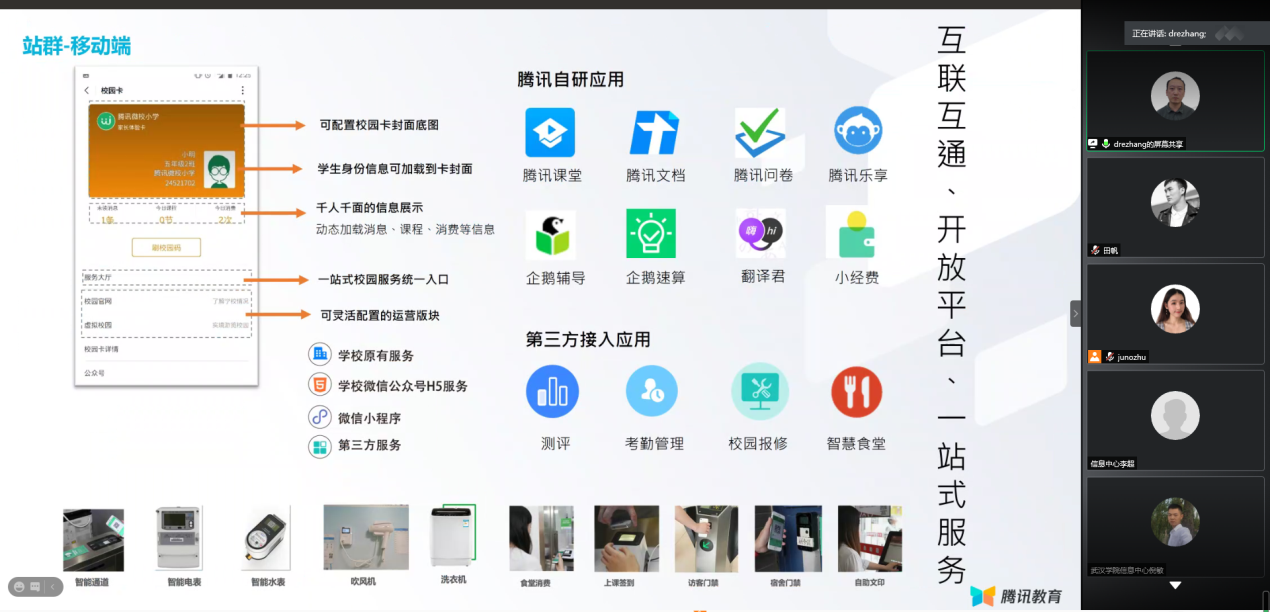This screenshot has width=1270, height=612.
Task: Open the 小经费 wallet icon
Action: tap(857, 234)
